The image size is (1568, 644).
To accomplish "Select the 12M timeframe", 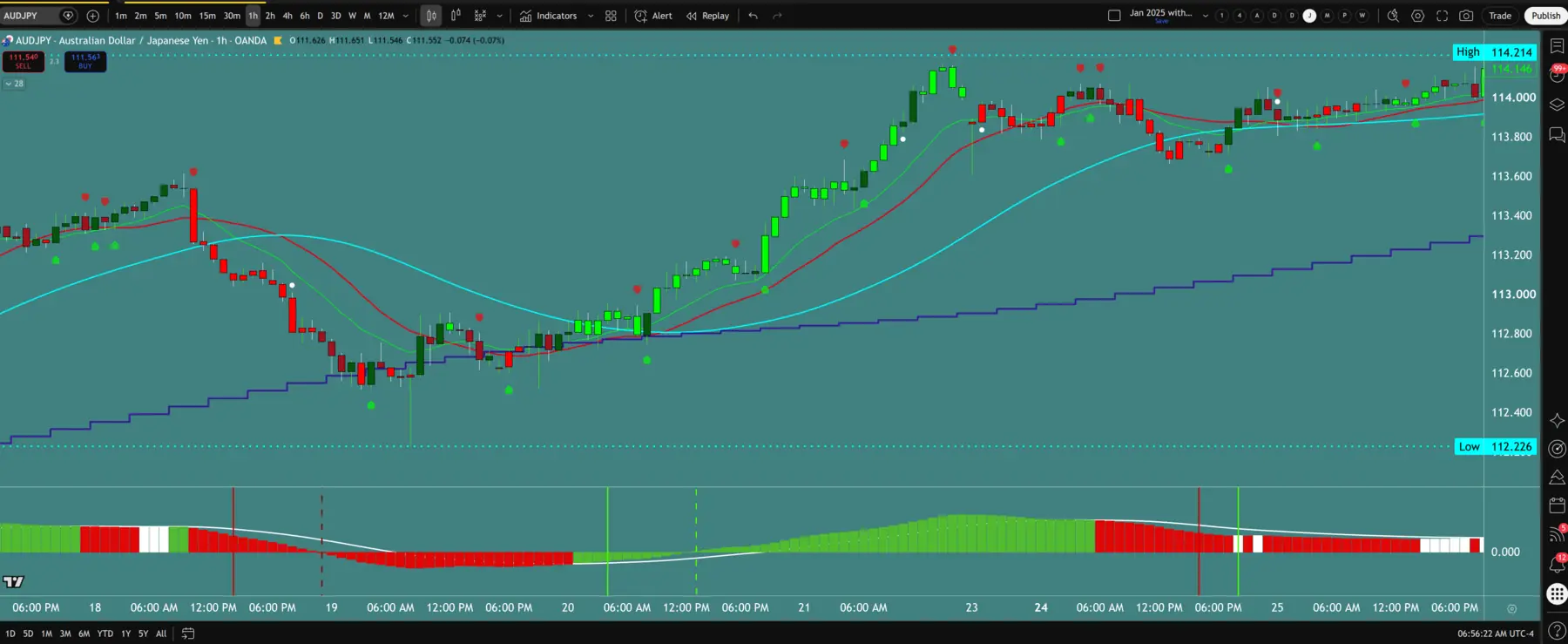I will coord(386,16).
